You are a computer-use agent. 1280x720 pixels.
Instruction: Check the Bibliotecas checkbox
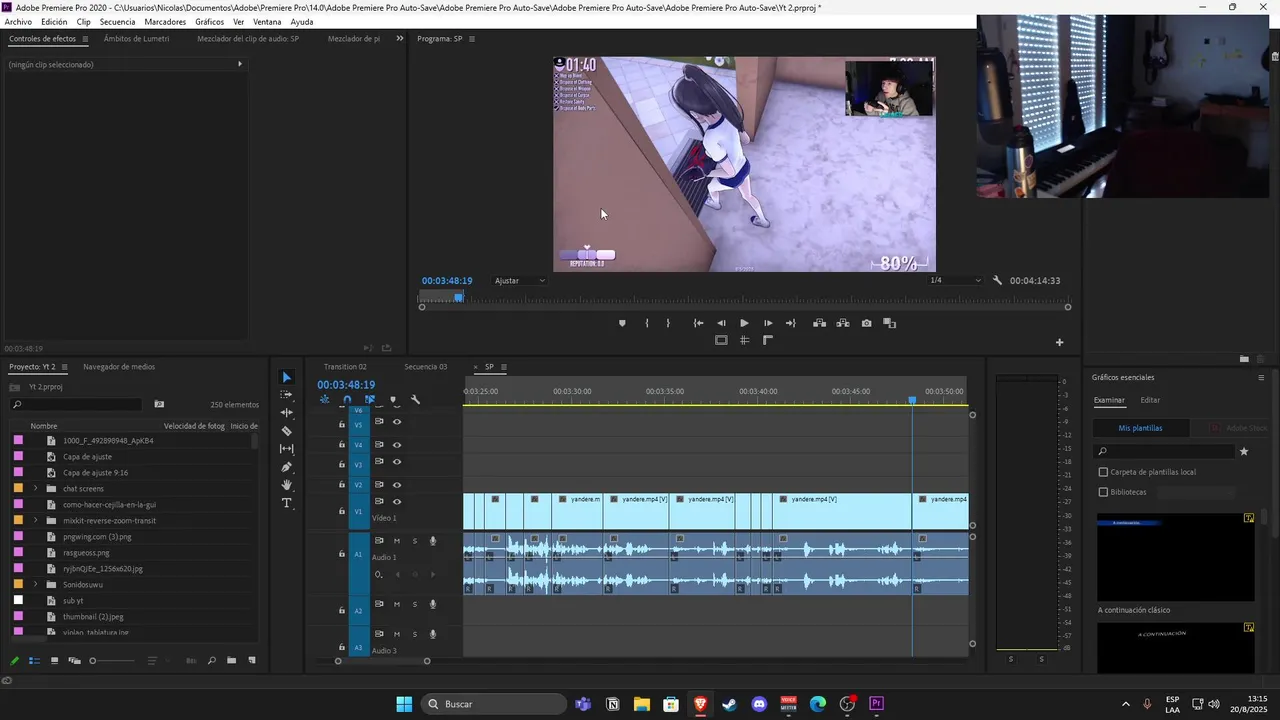(1104, 492)
